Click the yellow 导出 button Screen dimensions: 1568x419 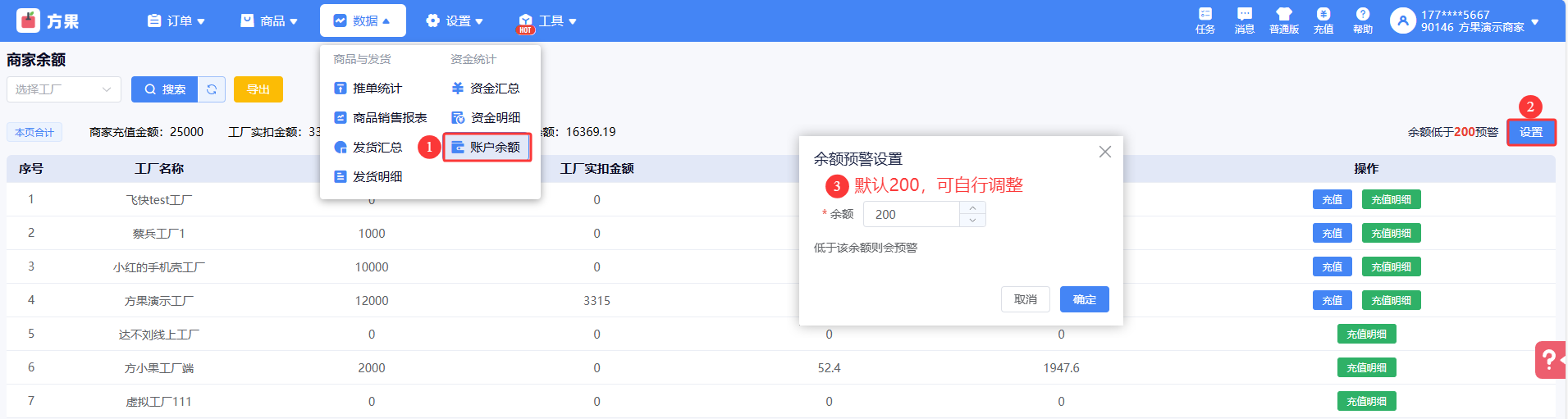point(258,89)
